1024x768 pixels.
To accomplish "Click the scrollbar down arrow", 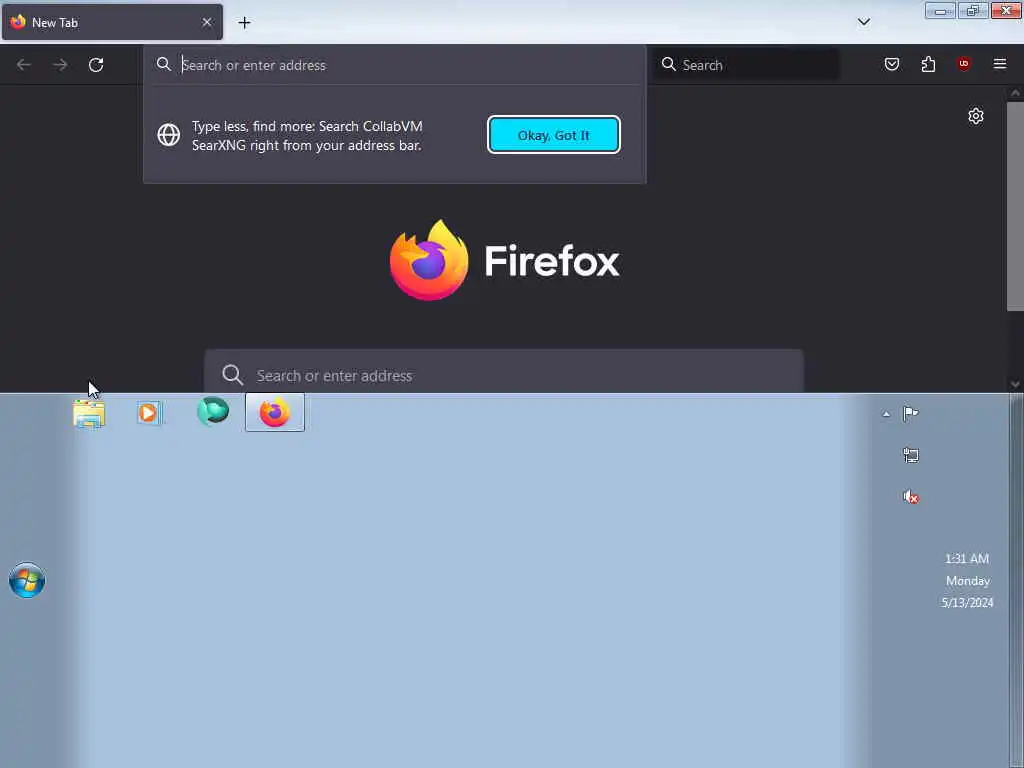I will pos(1014,384).
